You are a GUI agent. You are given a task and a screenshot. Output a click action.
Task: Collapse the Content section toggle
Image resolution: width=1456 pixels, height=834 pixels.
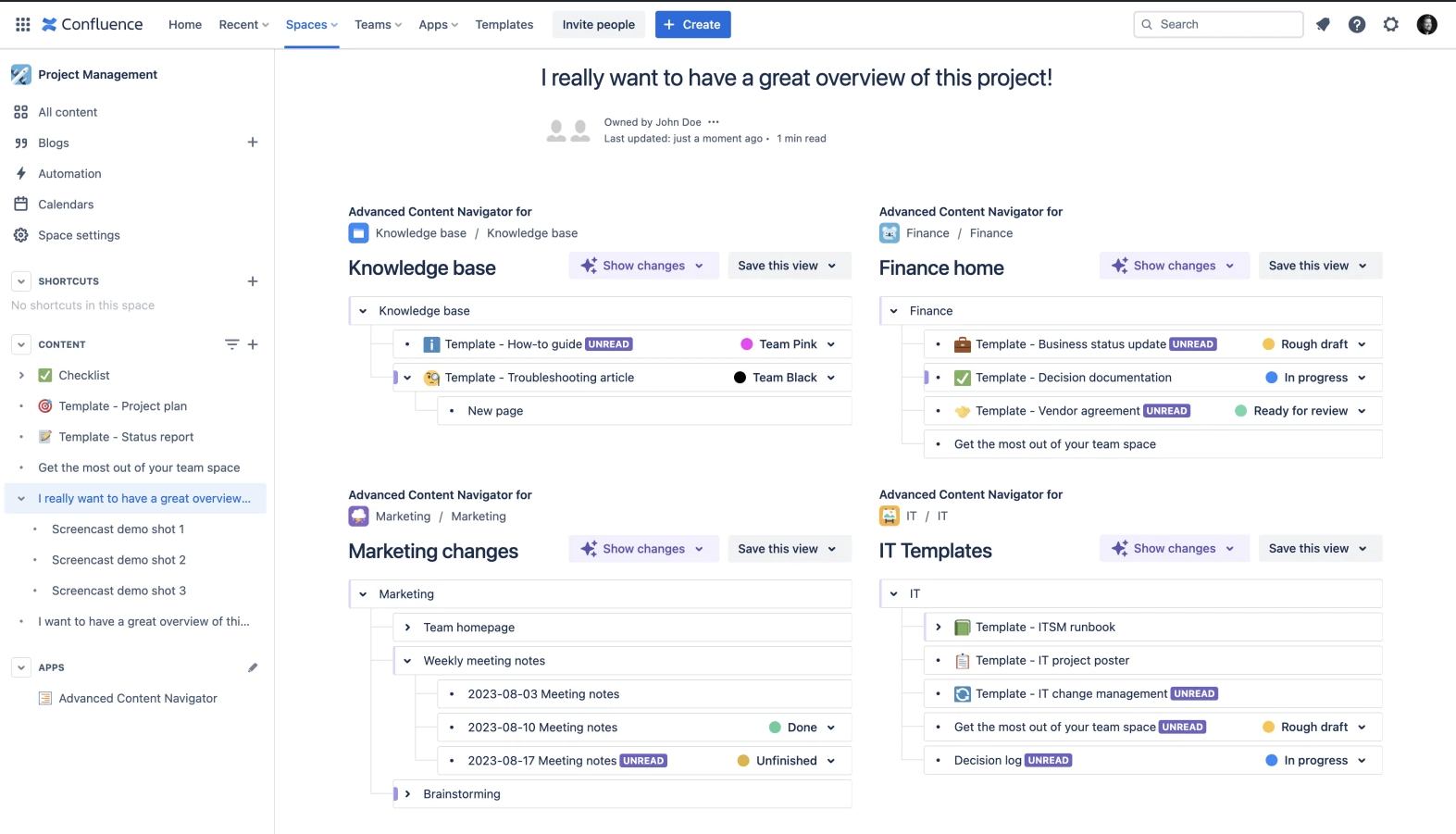point(20,344)
